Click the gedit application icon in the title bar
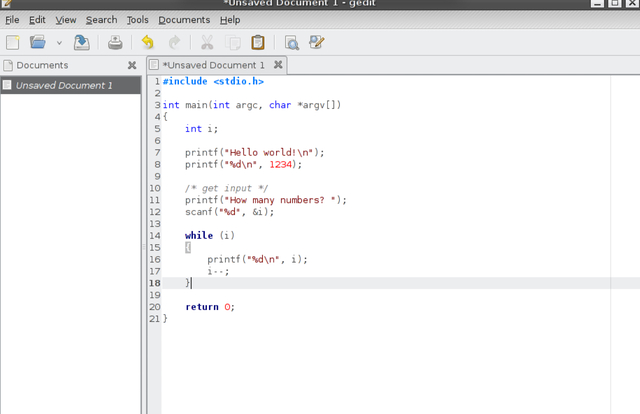The image size is (640, 414). point(7,3)
